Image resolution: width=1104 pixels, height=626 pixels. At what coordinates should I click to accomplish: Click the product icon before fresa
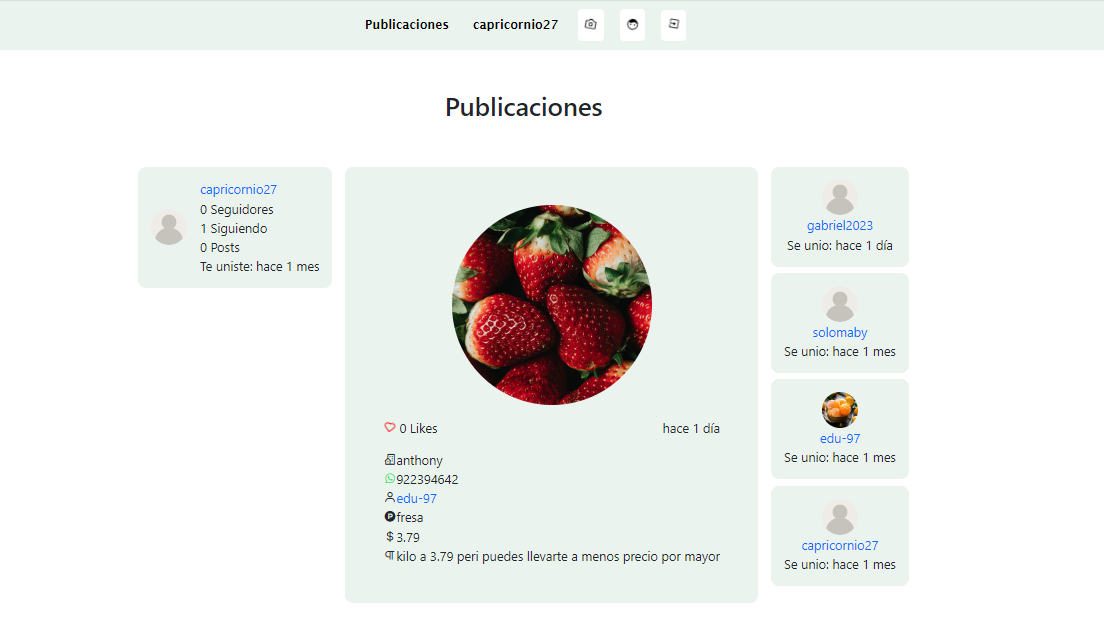[388, 517]
